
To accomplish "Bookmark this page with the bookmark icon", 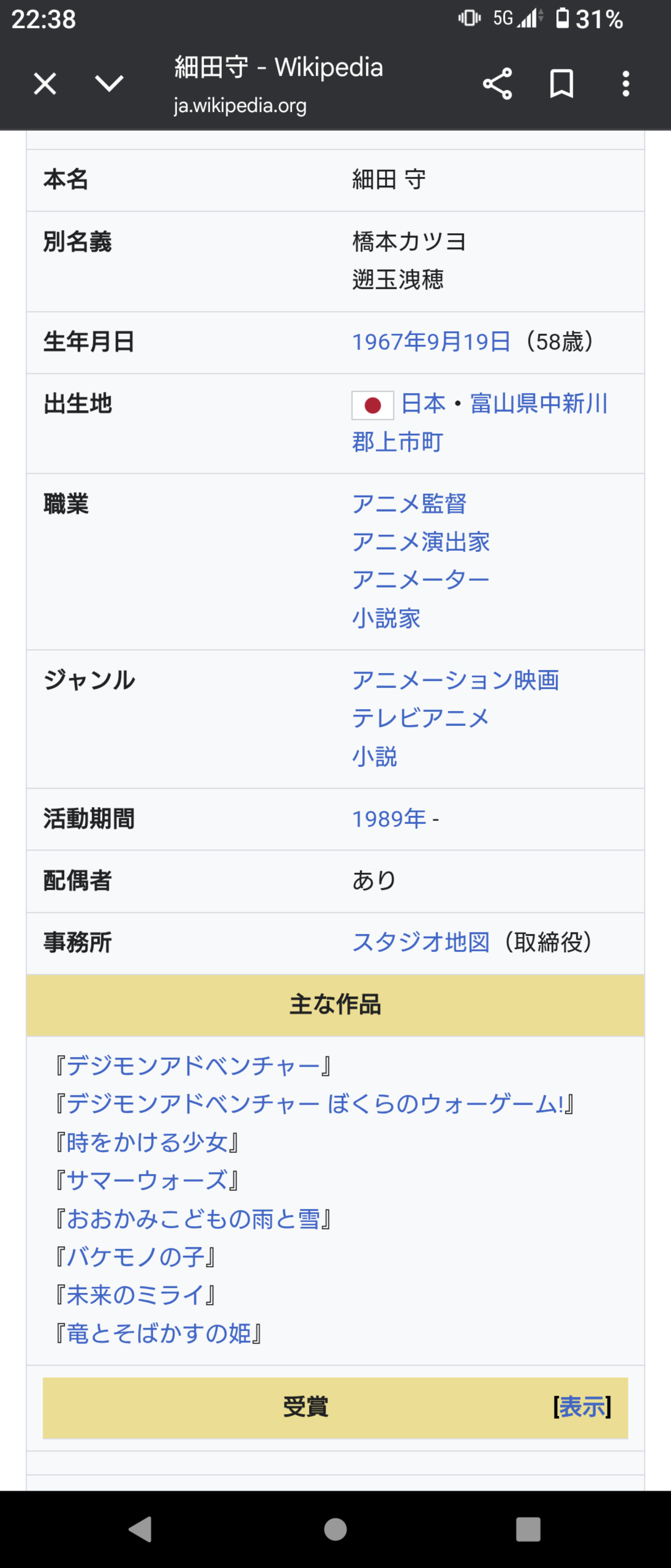I will point(561,83).
